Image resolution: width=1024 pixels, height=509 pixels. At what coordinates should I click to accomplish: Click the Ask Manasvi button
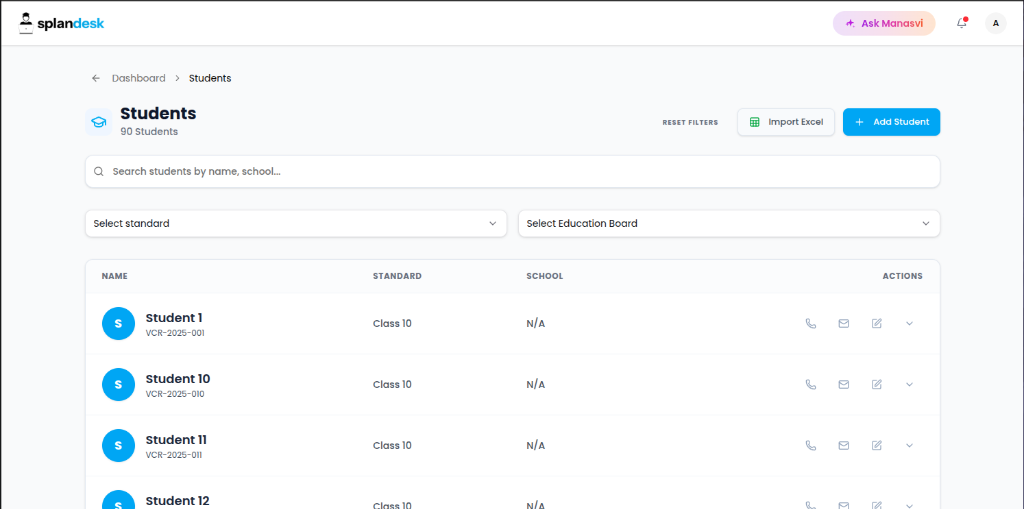point(884,24)
